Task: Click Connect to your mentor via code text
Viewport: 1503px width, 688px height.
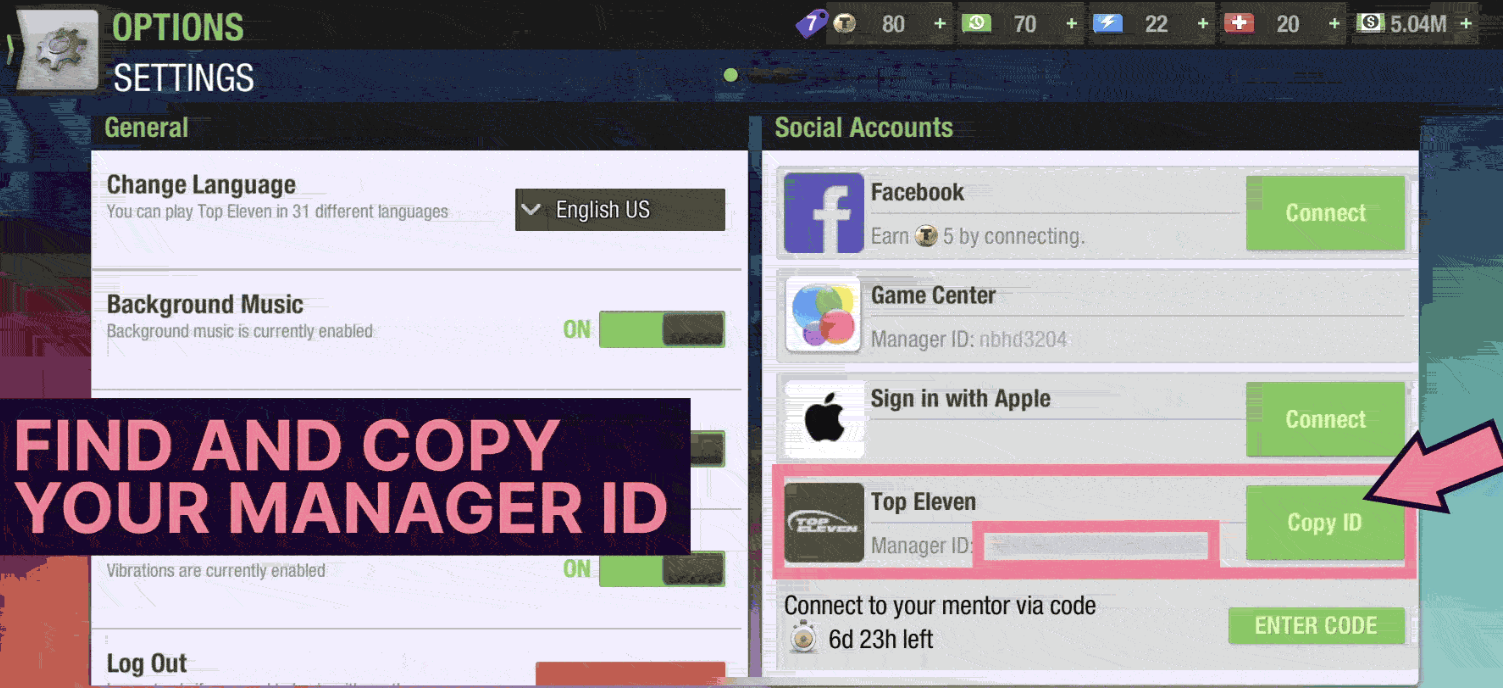Action: [940, 606]
